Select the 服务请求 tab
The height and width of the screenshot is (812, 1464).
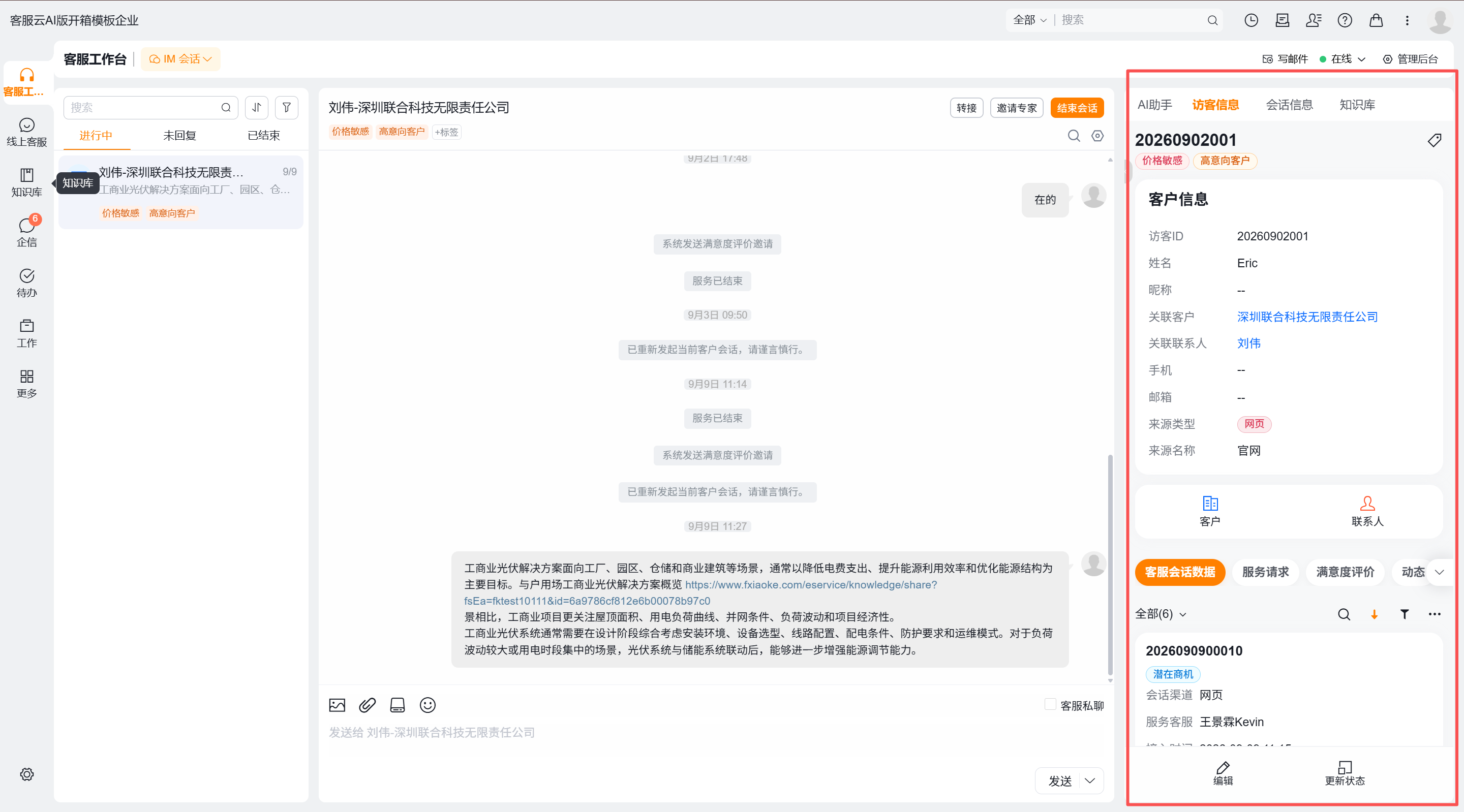1265,572
